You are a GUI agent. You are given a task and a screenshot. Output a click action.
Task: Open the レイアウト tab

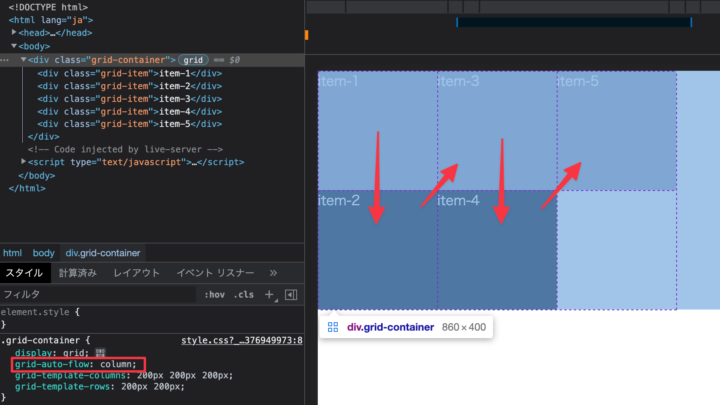[136, 273]
